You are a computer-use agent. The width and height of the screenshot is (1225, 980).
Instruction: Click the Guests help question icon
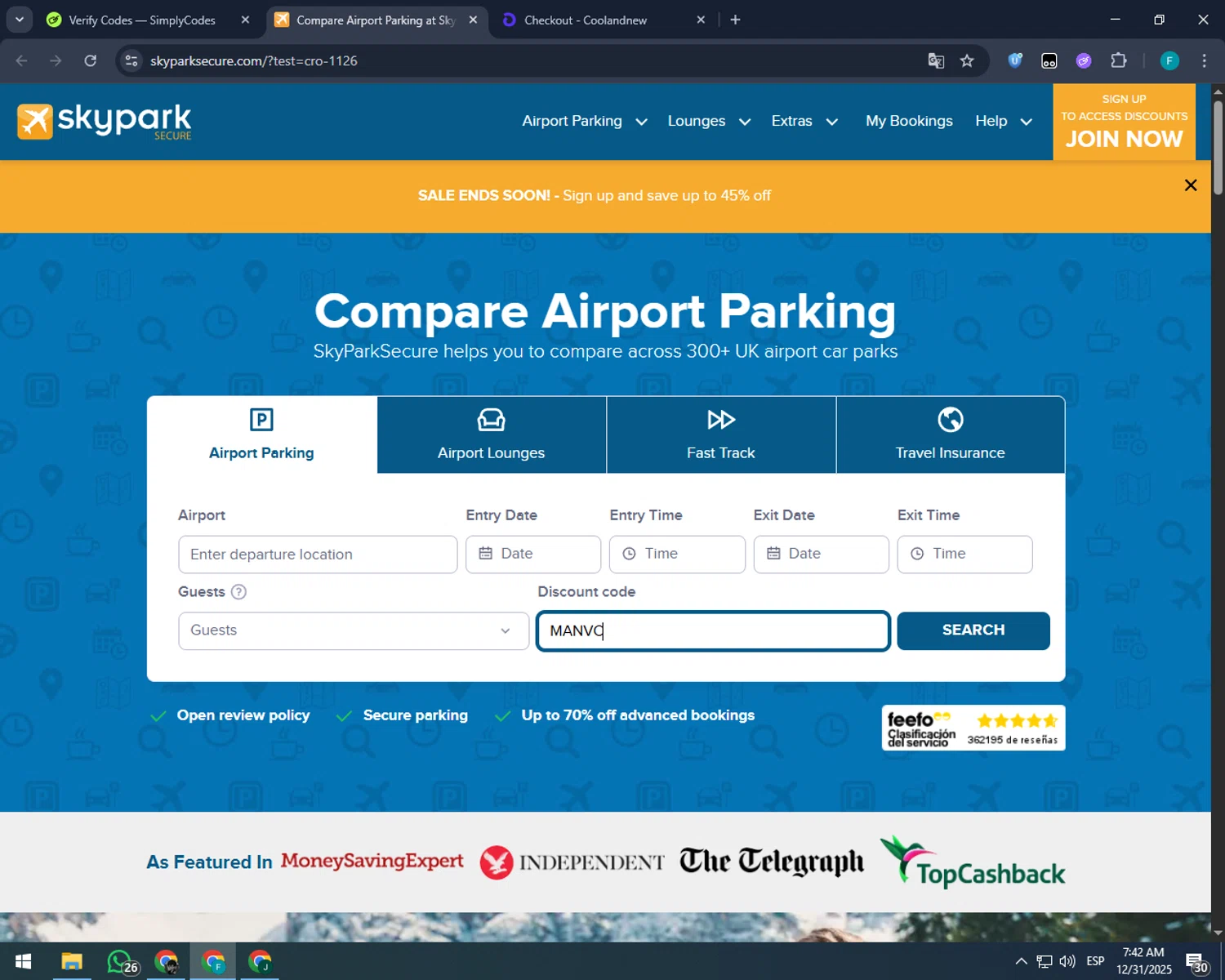click(x=238, y=592)
